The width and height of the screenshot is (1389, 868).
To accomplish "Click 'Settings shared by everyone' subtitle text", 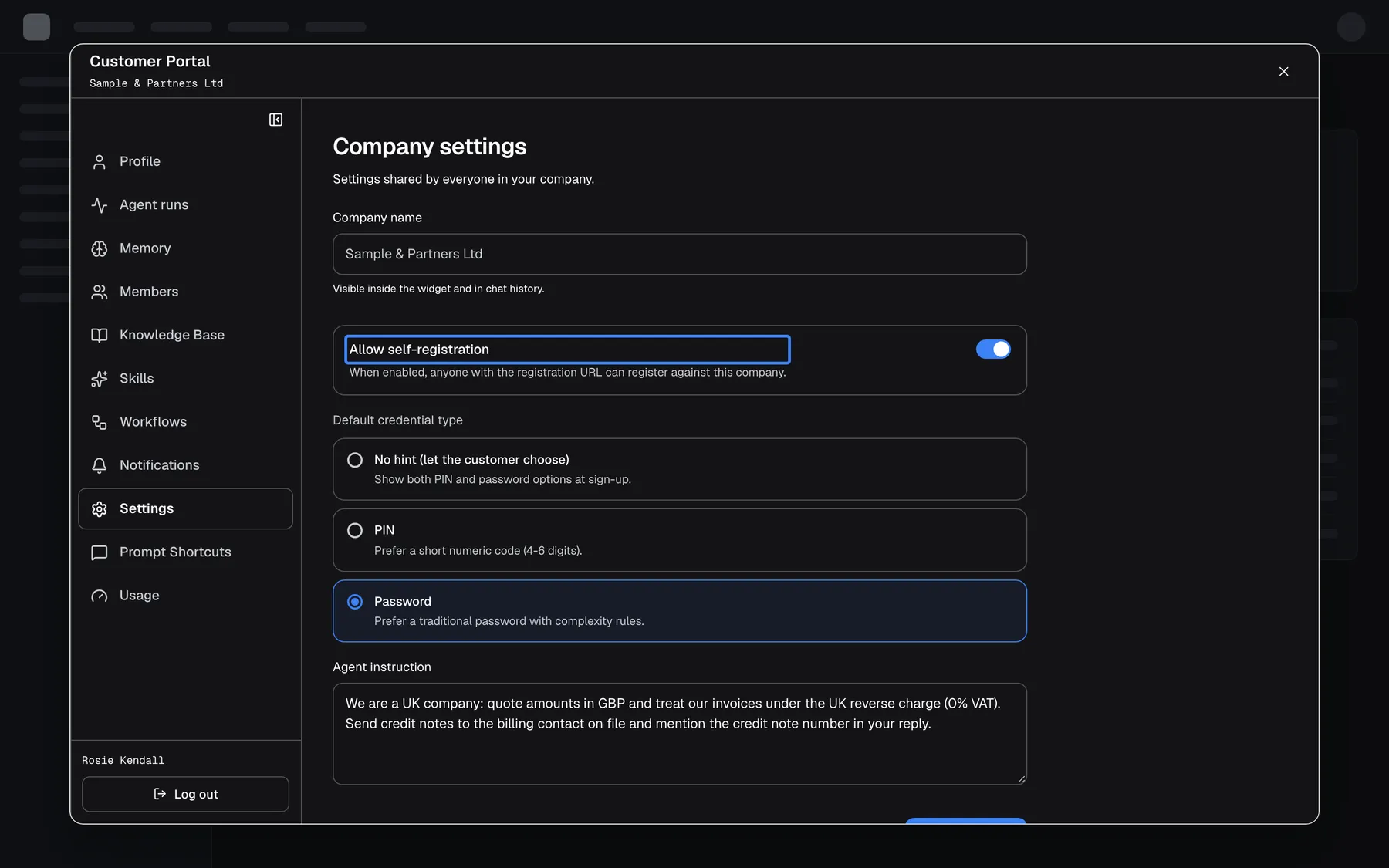I will coord(463,179).
